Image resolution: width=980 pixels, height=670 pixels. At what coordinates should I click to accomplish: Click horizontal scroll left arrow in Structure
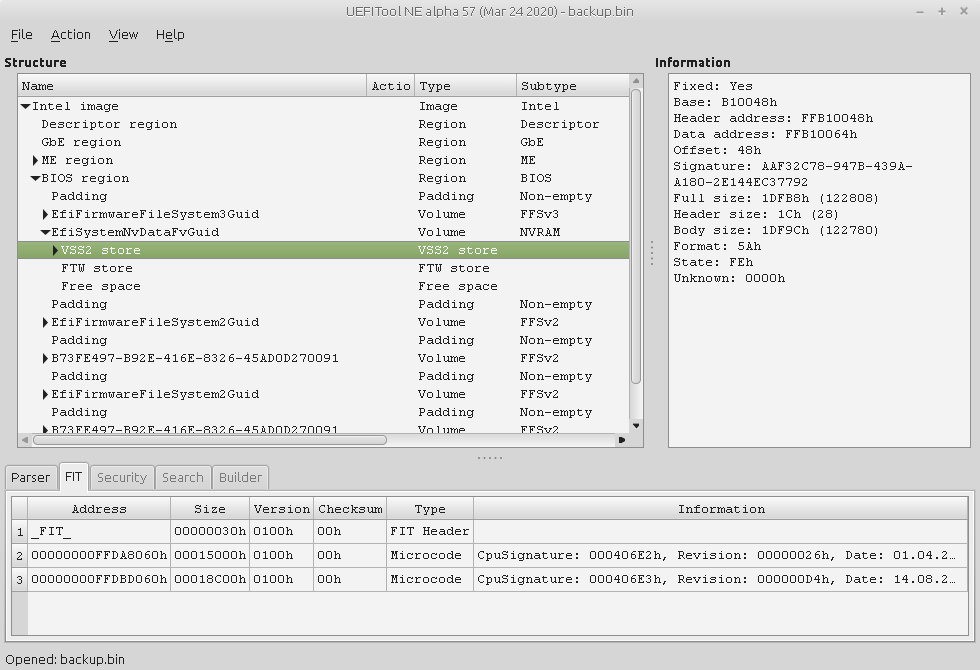(24, 440)
